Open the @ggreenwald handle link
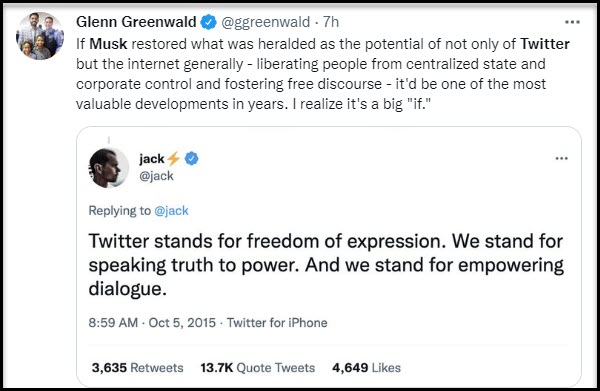 pos(266,22)
